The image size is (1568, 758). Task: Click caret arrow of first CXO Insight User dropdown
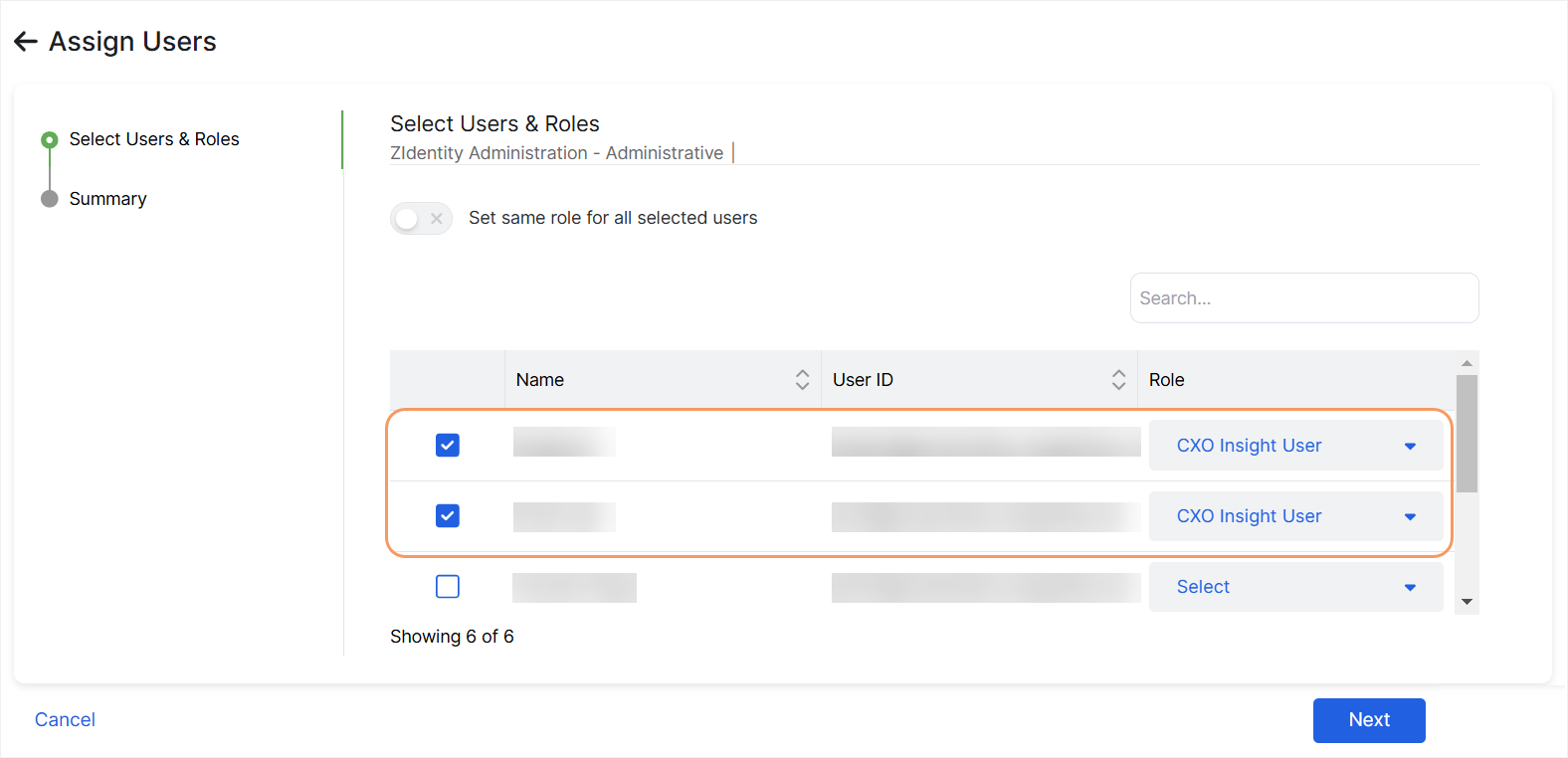(x=1410, y=446)
